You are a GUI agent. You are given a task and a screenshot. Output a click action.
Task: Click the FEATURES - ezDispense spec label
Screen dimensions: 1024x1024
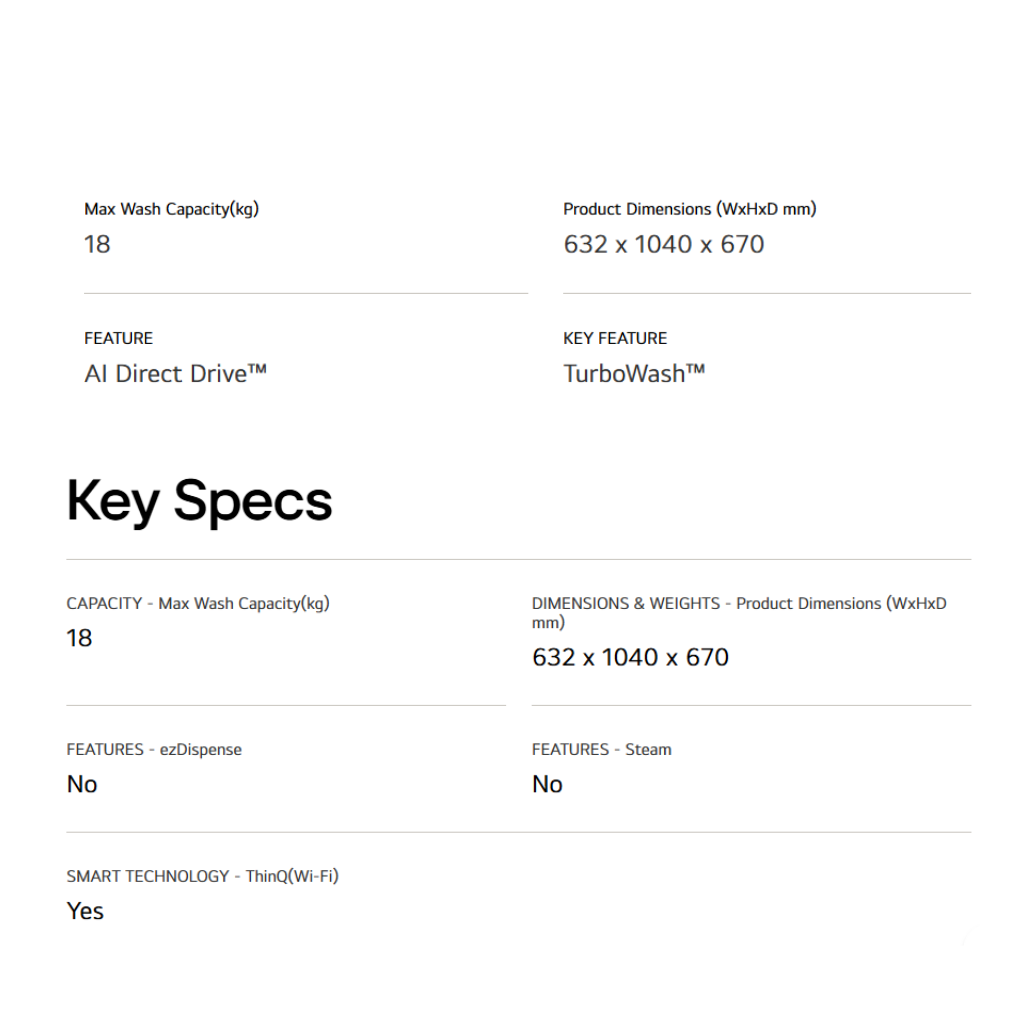tap(154, 749)
